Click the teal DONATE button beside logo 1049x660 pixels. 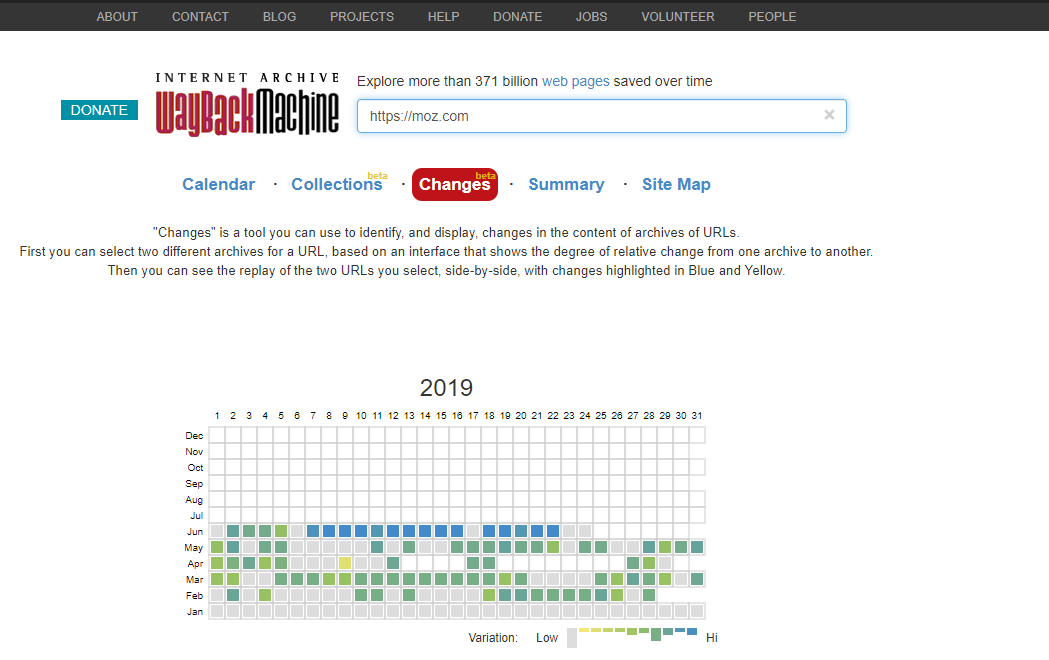coord(99,110)
